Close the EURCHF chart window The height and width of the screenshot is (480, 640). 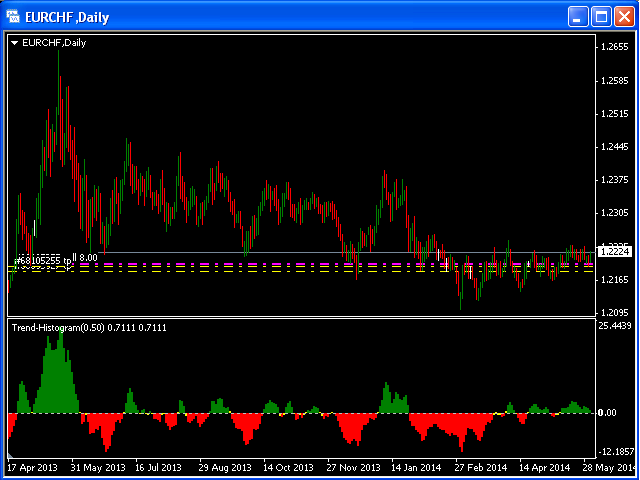pyautogui.click(x=624, y=17)
